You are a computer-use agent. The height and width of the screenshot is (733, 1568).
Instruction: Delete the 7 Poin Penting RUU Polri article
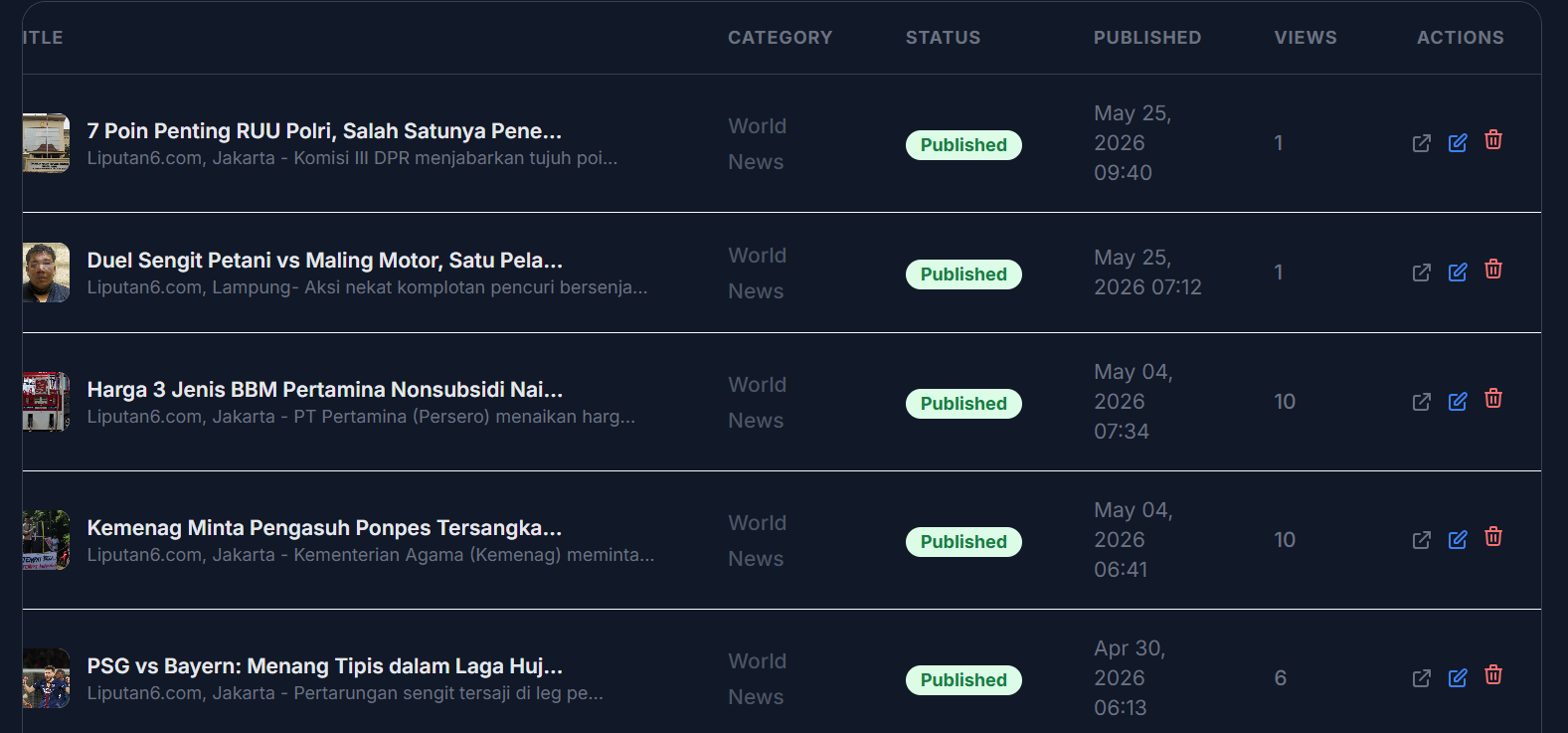click(1493, 140)
